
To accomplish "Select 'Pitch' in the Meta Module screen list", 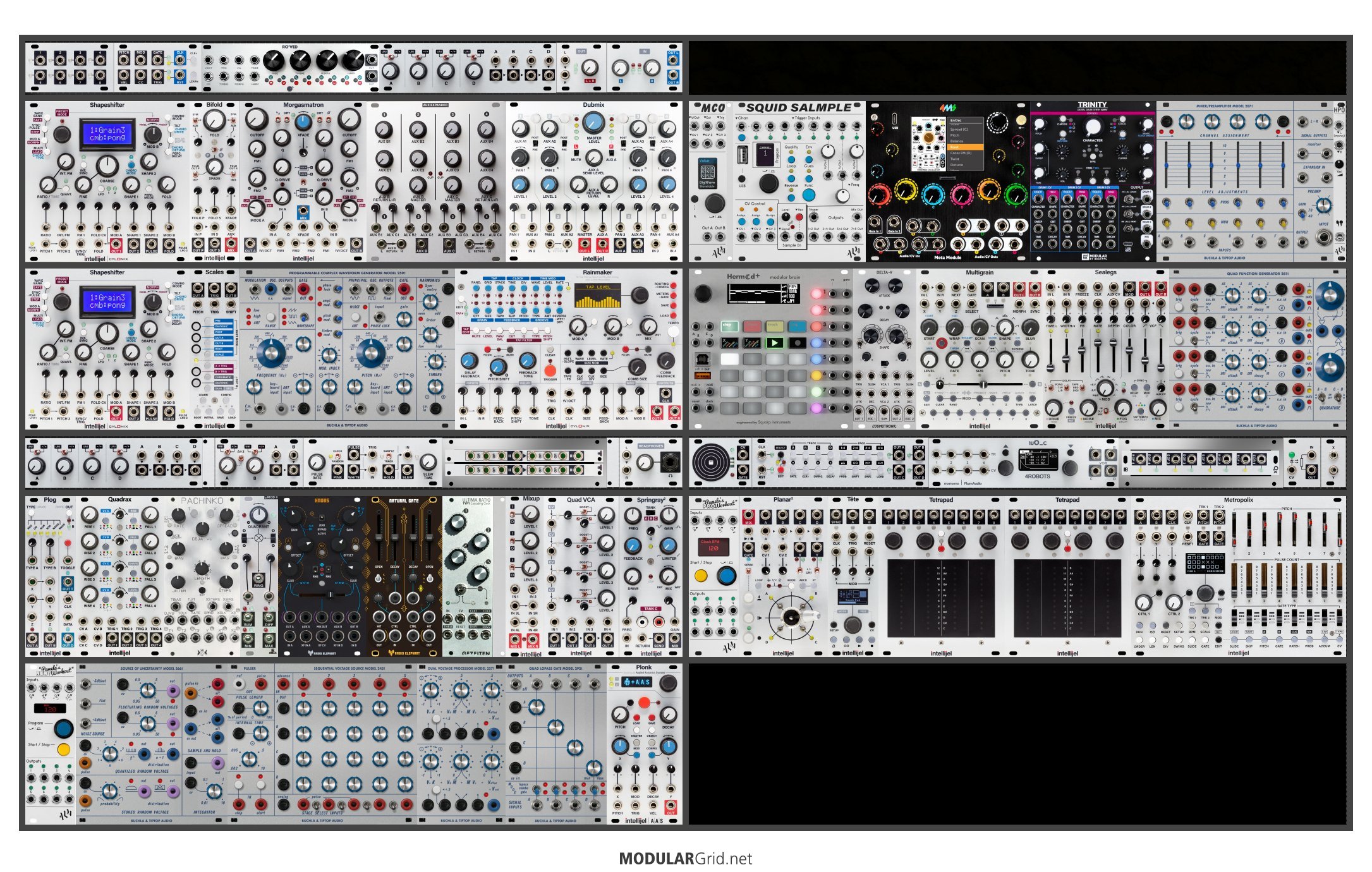I will pyautogui.click(x=965, y=135).
